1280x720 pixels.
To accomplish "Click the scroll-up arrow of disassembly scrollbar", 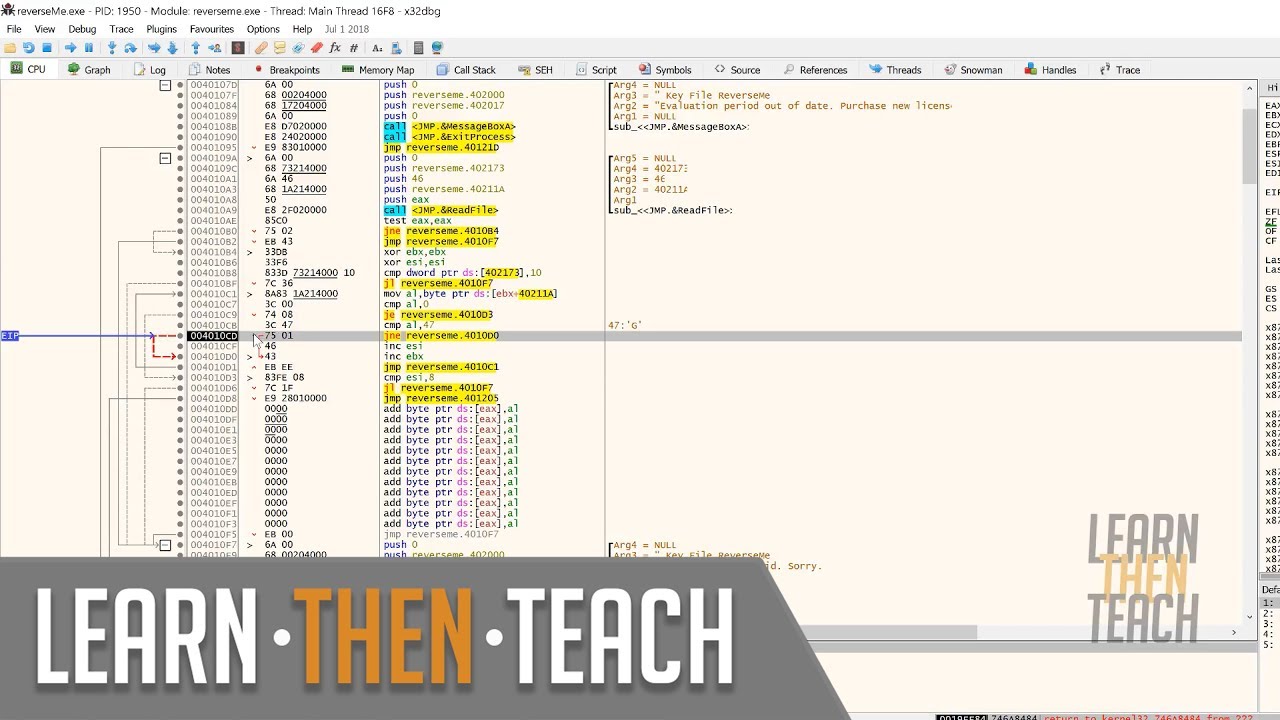I will 1250,88.
